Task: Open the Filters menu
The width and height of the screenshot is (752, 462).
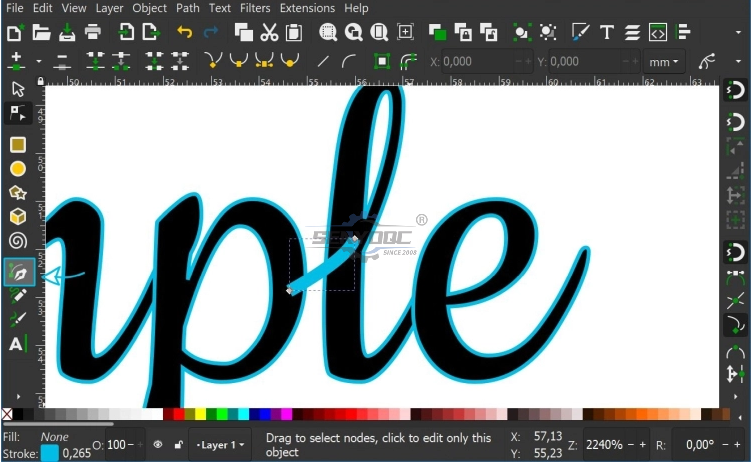Action: [255, 8]
